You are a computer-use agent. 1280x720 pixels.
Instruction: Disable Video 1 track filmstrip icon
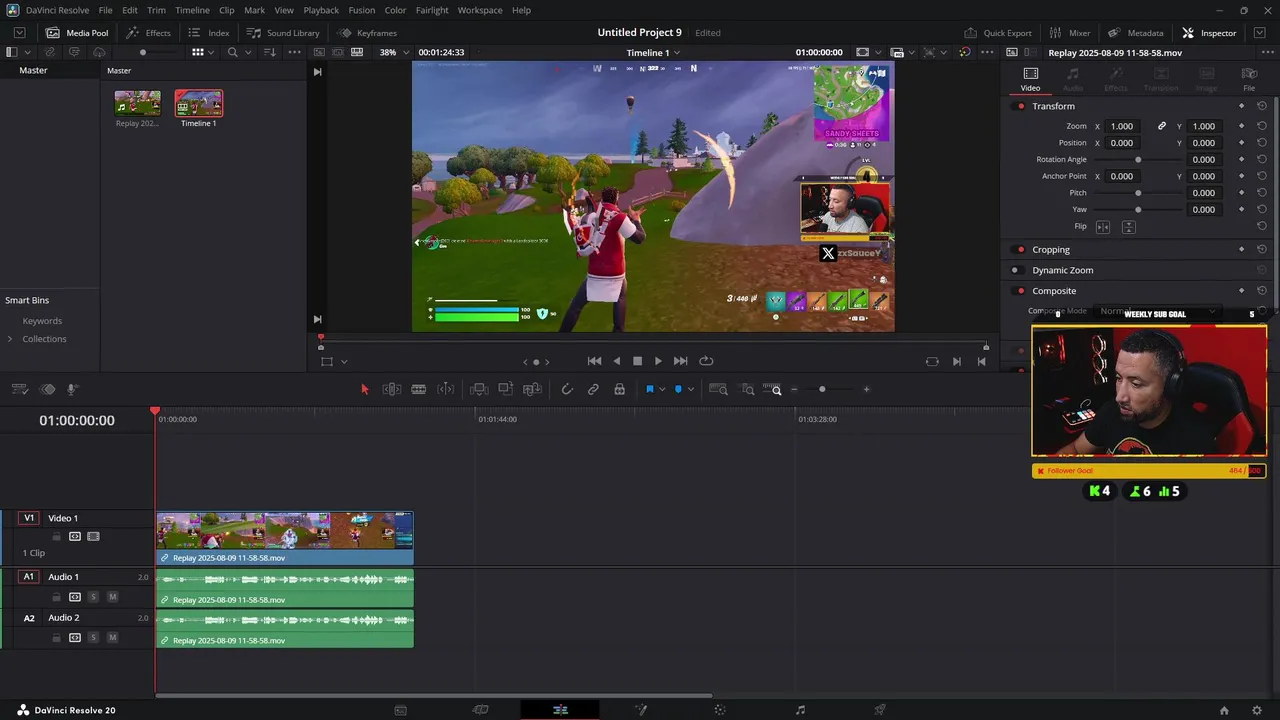[93, 537]
